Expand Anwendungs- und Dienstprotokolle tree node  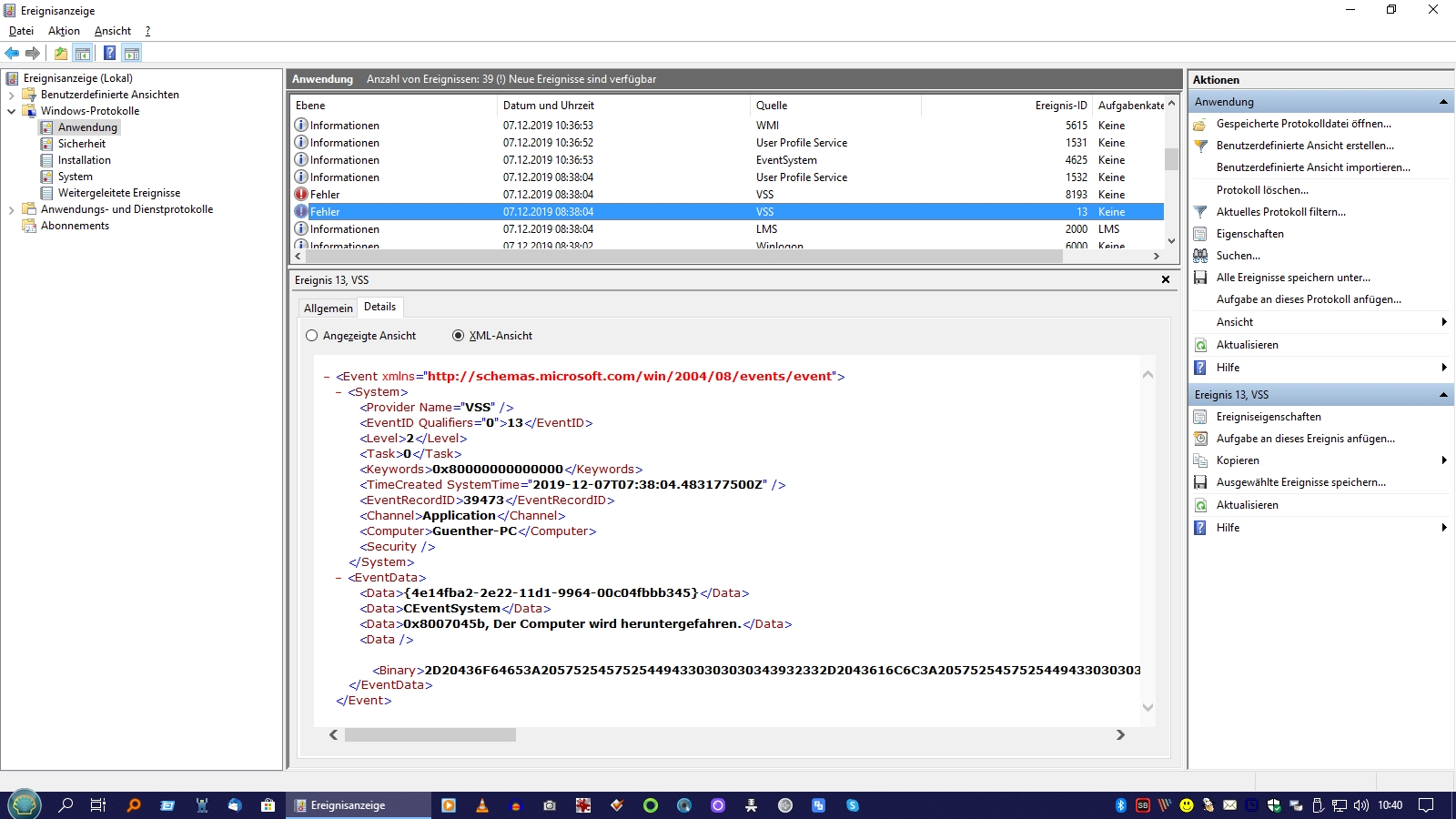tap(11, 209)
